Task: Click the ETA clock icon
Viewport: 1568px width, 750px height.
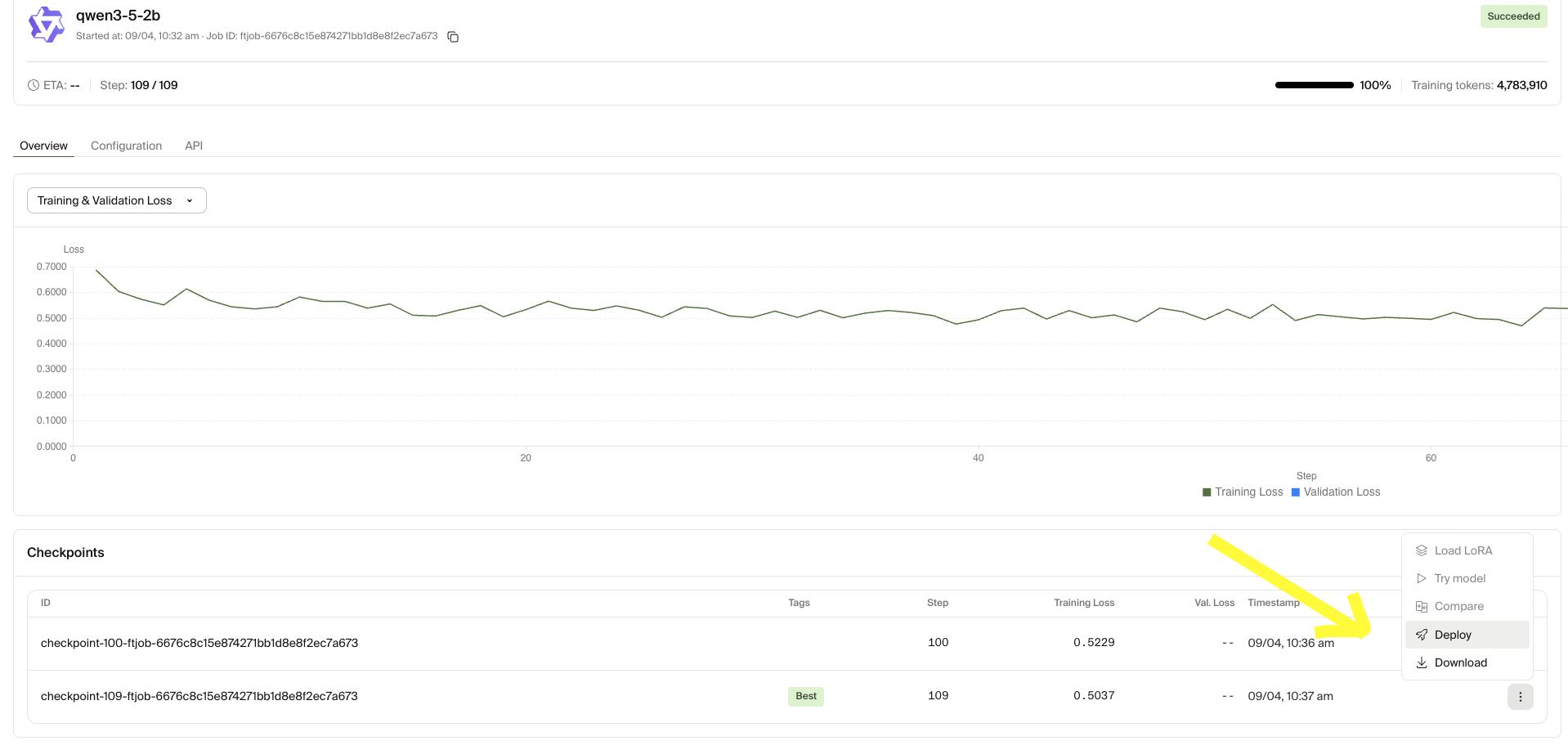Action: point(34,85)
